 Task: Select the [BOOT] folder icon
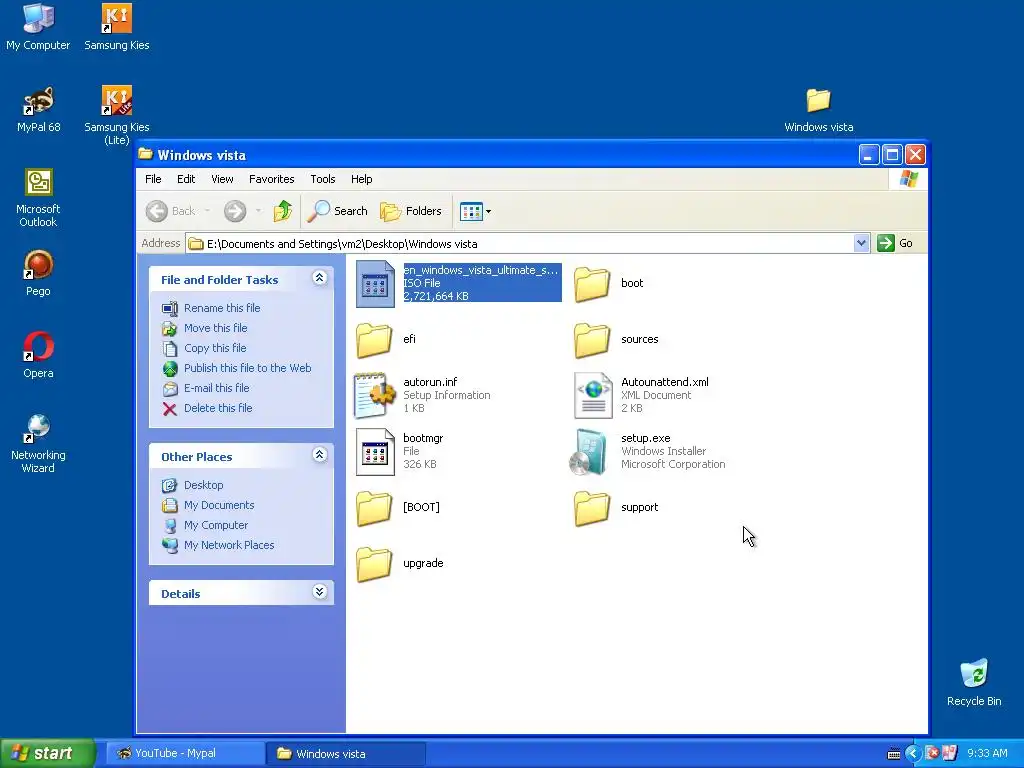coord(374,507)
